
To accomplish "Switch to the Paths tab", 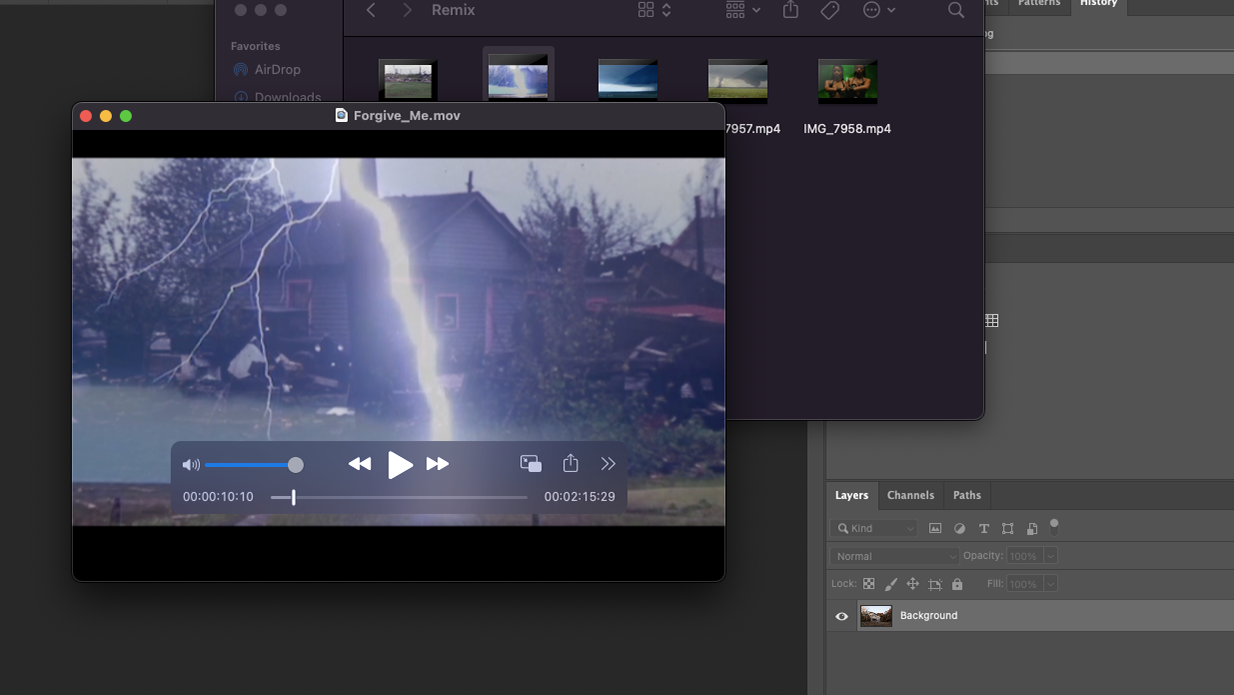I will pyautogui.click(x=967, y=495).
